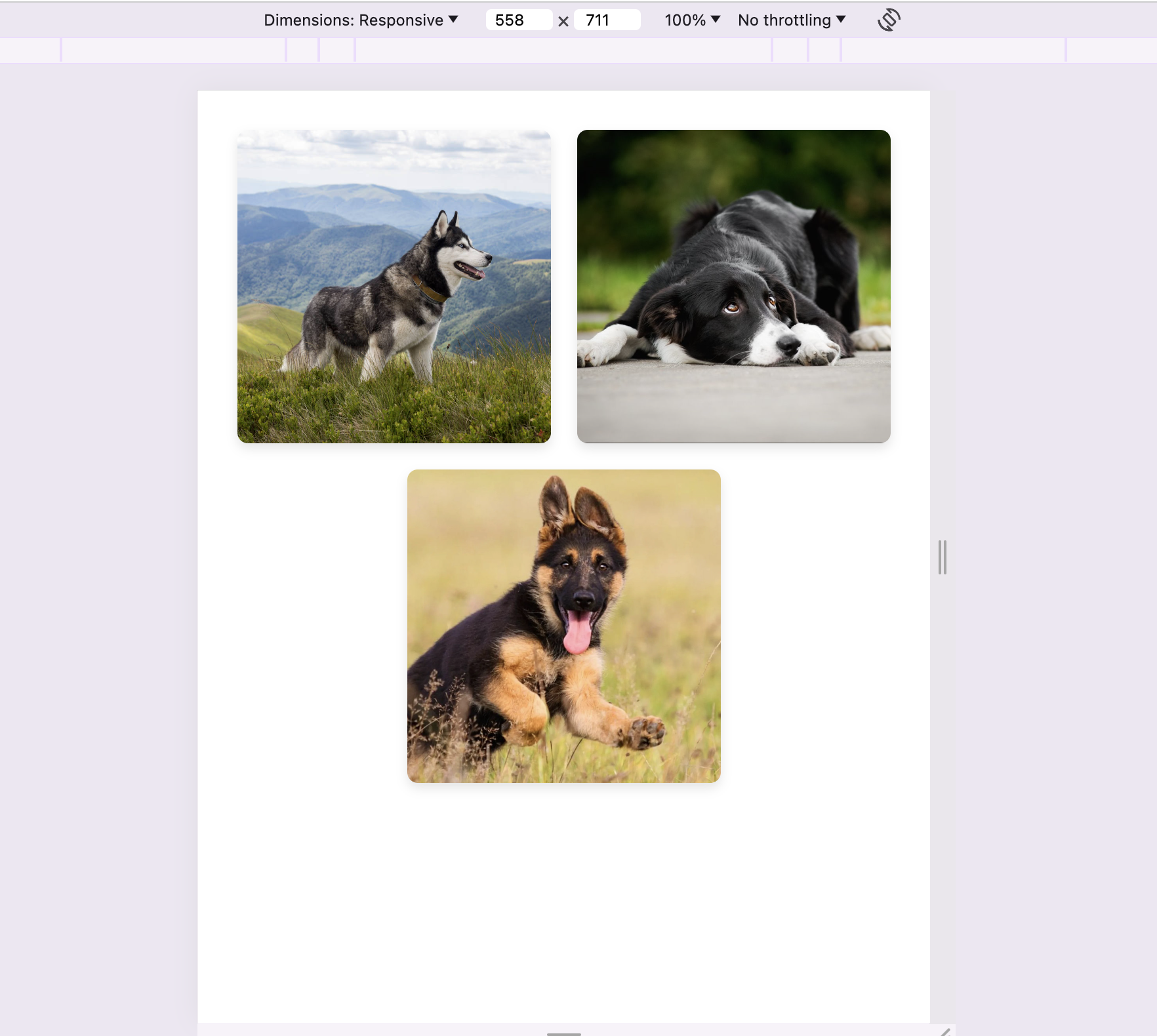Click the rotate viewport icon
This screenshot has height=1036, width=1157.
[889, 20]
